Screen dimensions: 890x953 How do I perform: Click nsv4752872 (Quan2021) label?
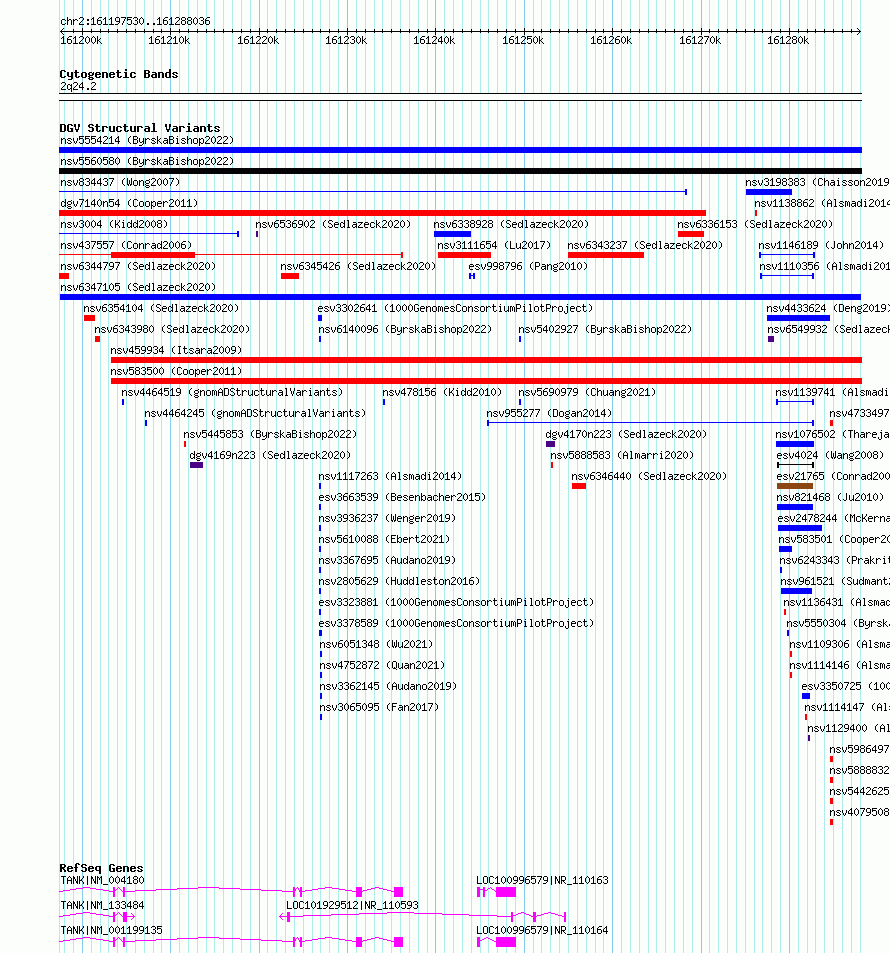click(x=382, y=665)
